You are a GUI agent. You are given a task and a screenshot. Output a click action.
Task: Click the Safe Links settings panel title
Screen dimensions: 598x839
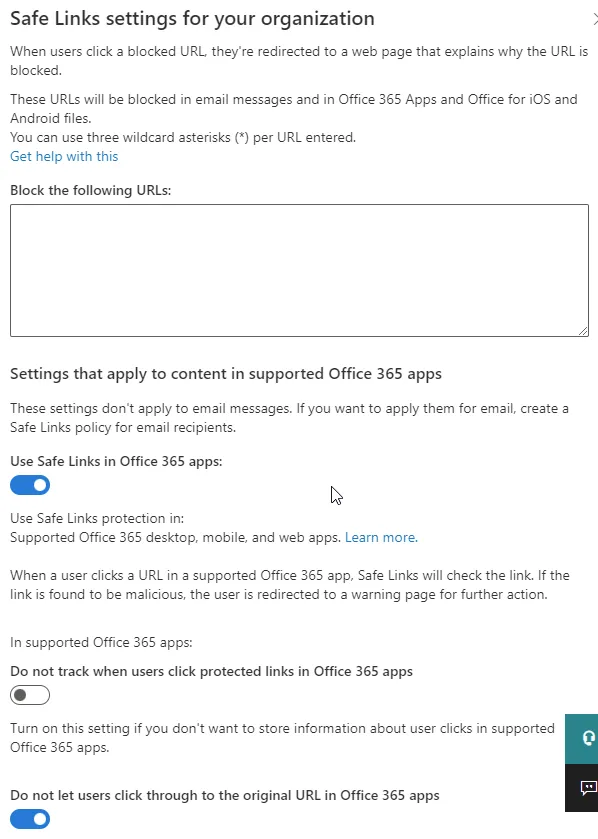(x=193, y=19)
